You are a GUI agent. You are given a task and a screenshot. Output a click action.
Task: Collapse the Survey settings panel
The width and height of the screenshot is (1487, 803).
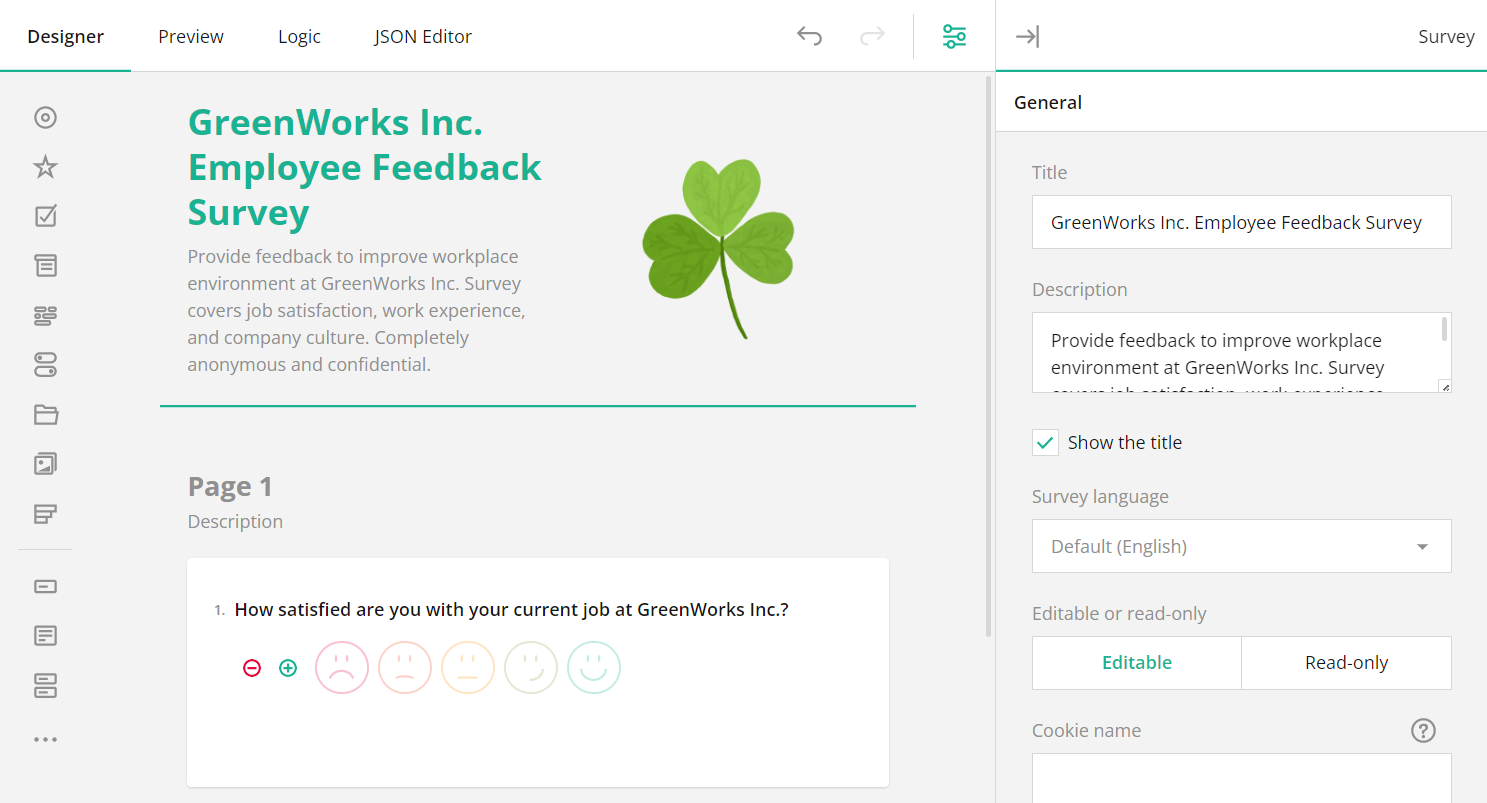tap(1027, 35)
